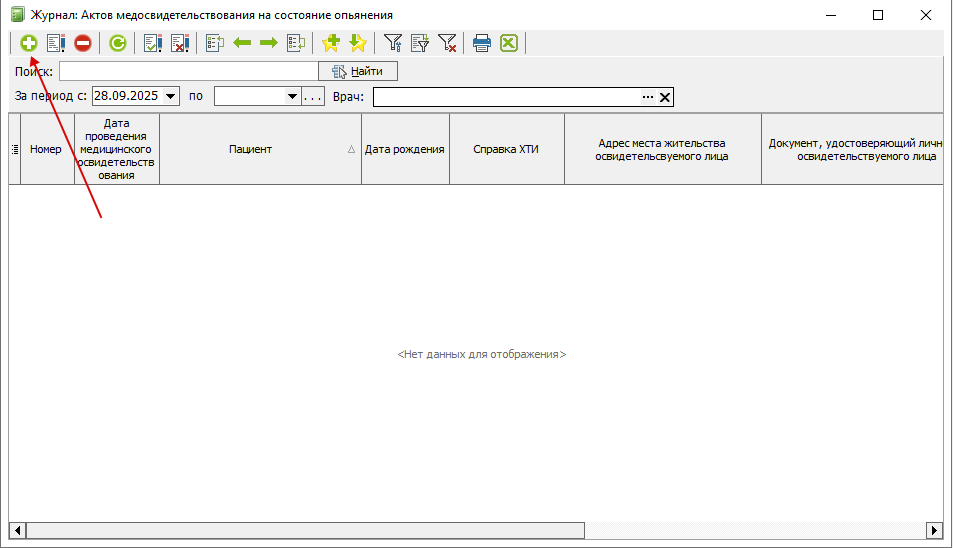Click the green right arrow icon
Viewport: 953px width, 548px height.
click(x=268, y=43)
